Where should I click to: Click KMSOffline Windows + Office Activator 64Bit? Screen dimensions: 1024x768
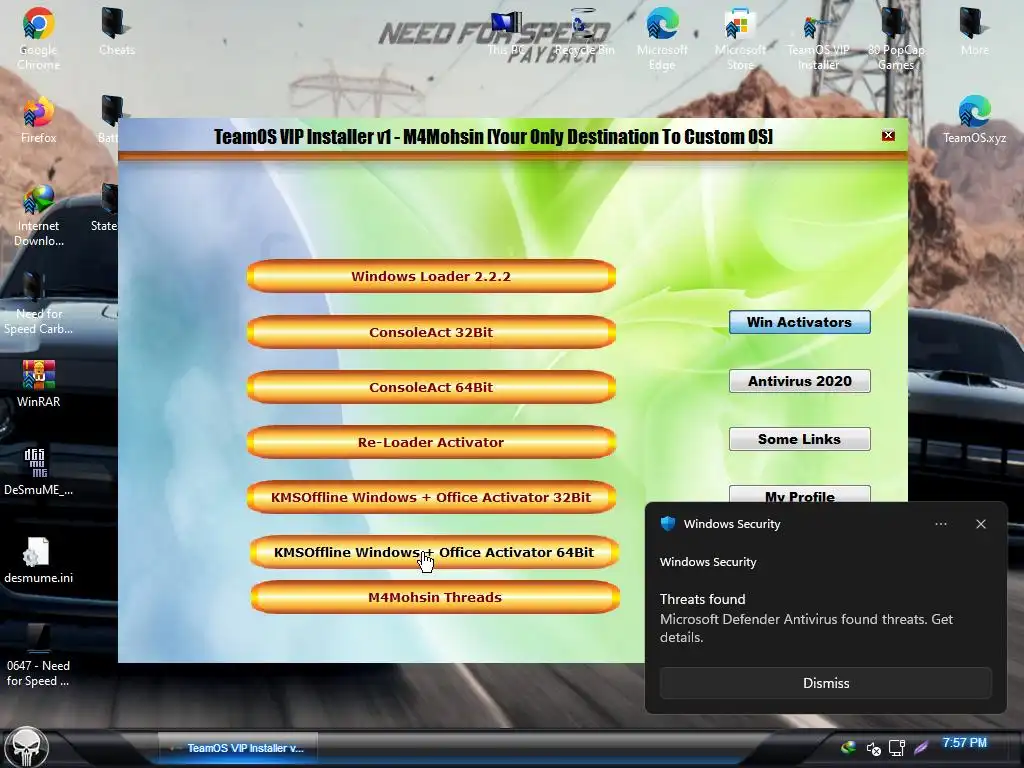434,552
